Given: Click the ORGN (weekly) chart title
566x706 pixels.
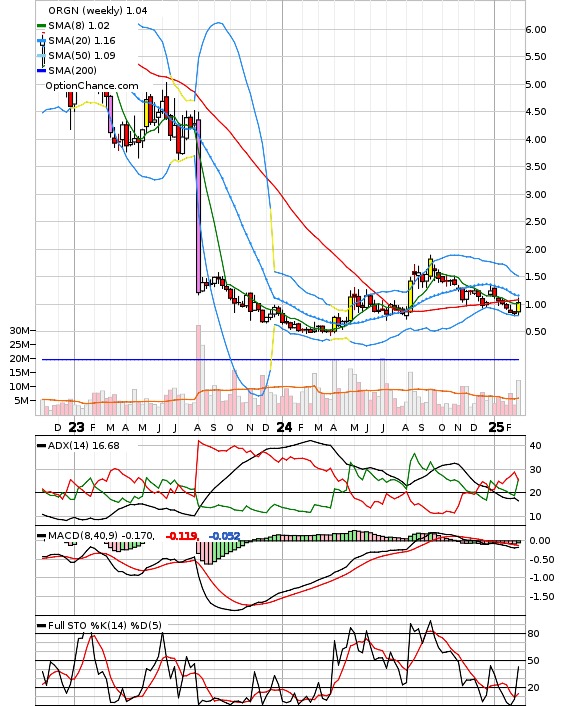Looking at the screenshot, I should (85, 10).
